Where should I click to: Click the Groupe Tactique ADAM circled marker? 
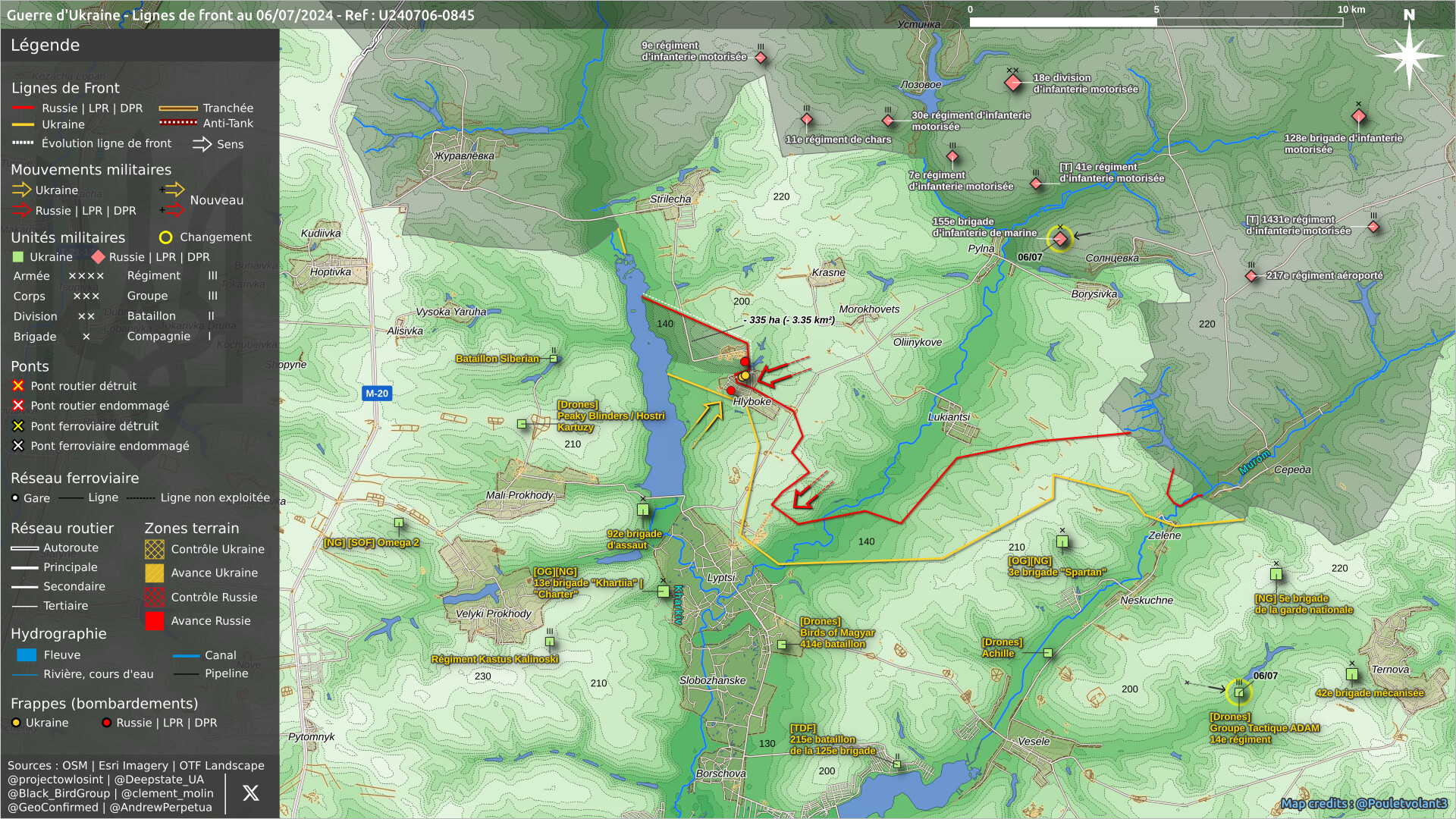pos(1238,692)
